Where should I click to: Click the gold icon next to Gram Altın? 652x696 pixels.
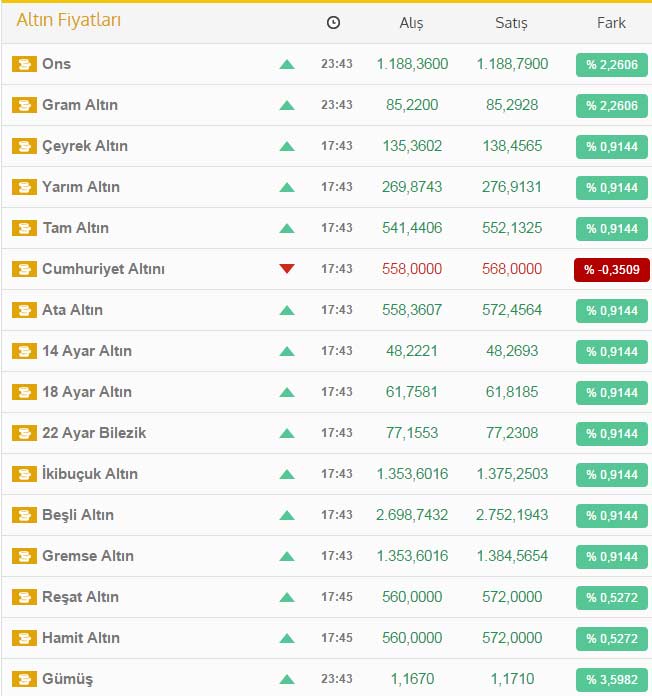(23, 105)
